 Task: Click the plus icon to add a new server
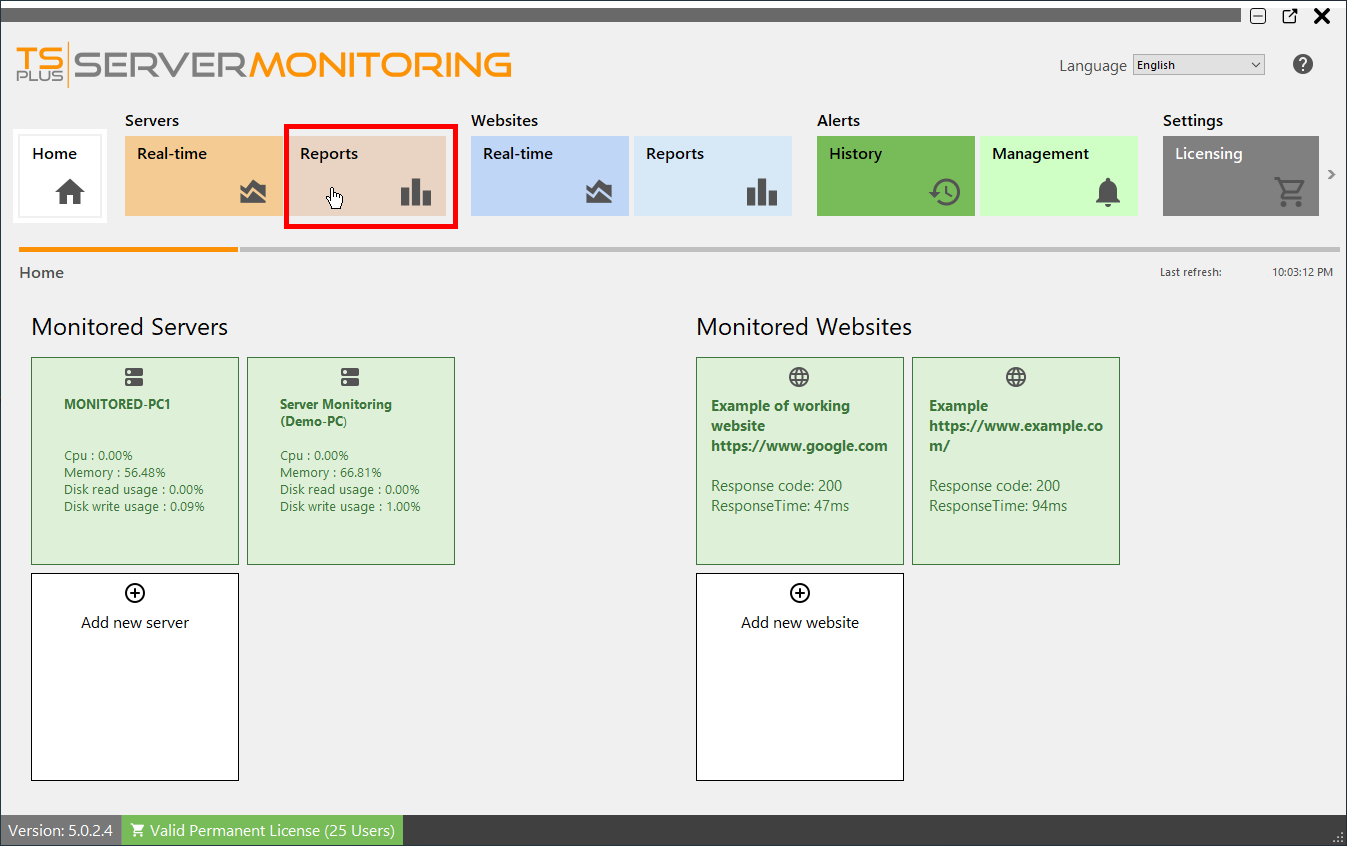pos(134,593)
